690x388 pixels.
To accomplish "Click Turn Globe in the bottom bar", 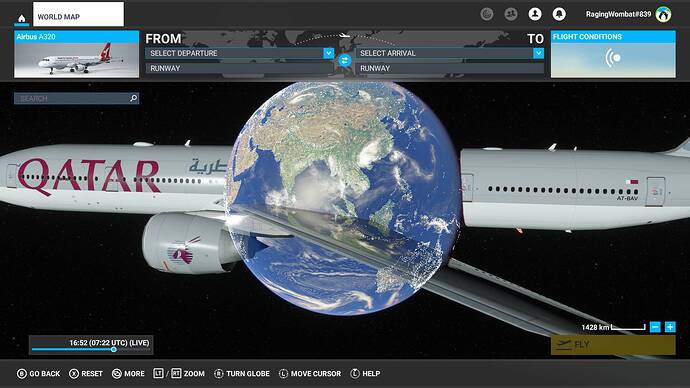I will click(242, 373).
